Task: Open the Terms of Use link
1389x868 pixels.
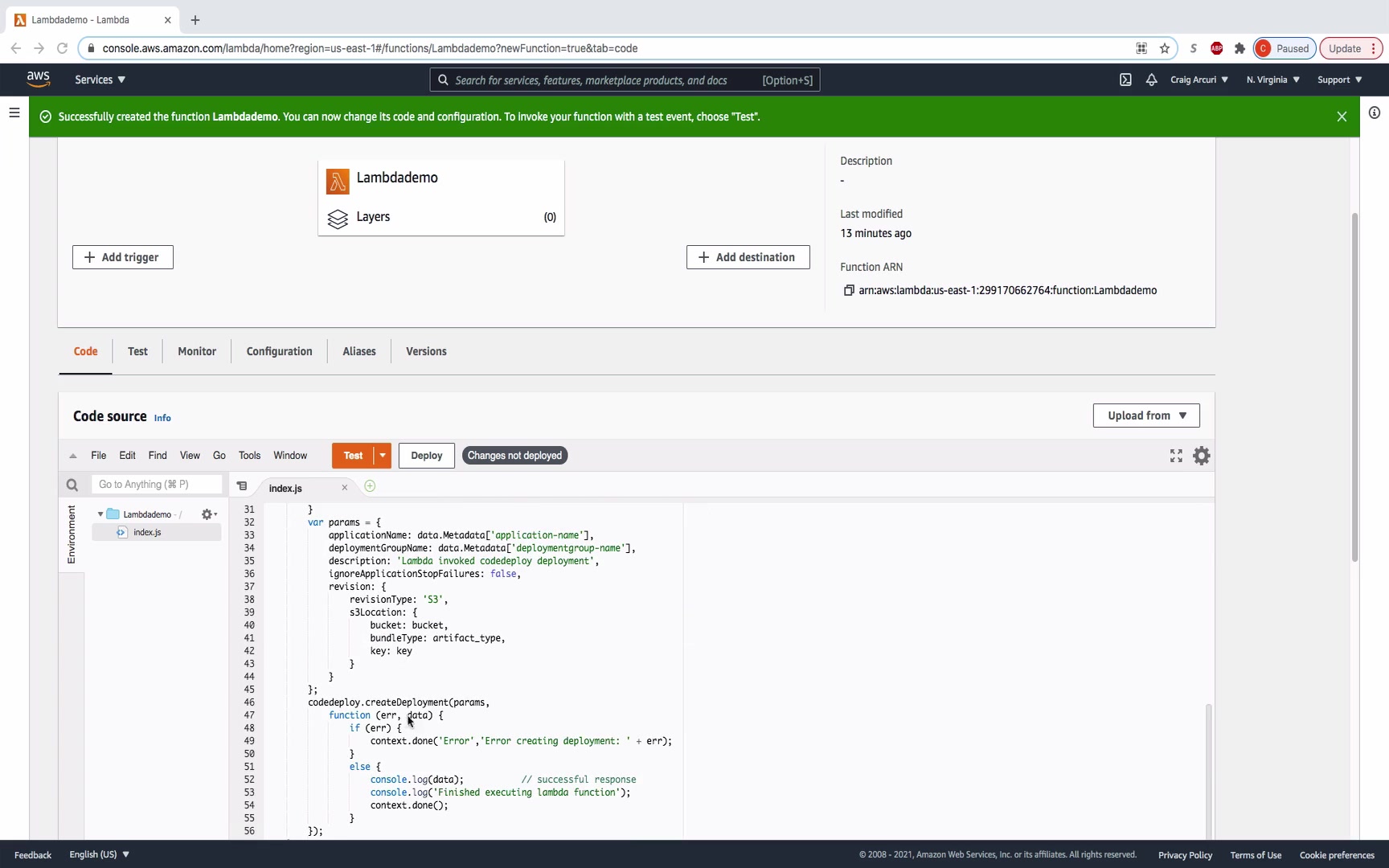Action: coord(1256,855)
